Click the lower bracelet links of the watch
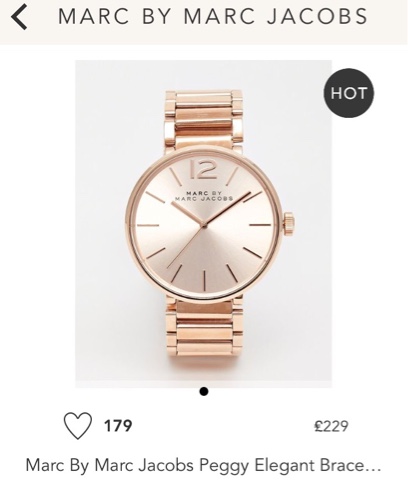408x480 pixels. click(204, 330)
